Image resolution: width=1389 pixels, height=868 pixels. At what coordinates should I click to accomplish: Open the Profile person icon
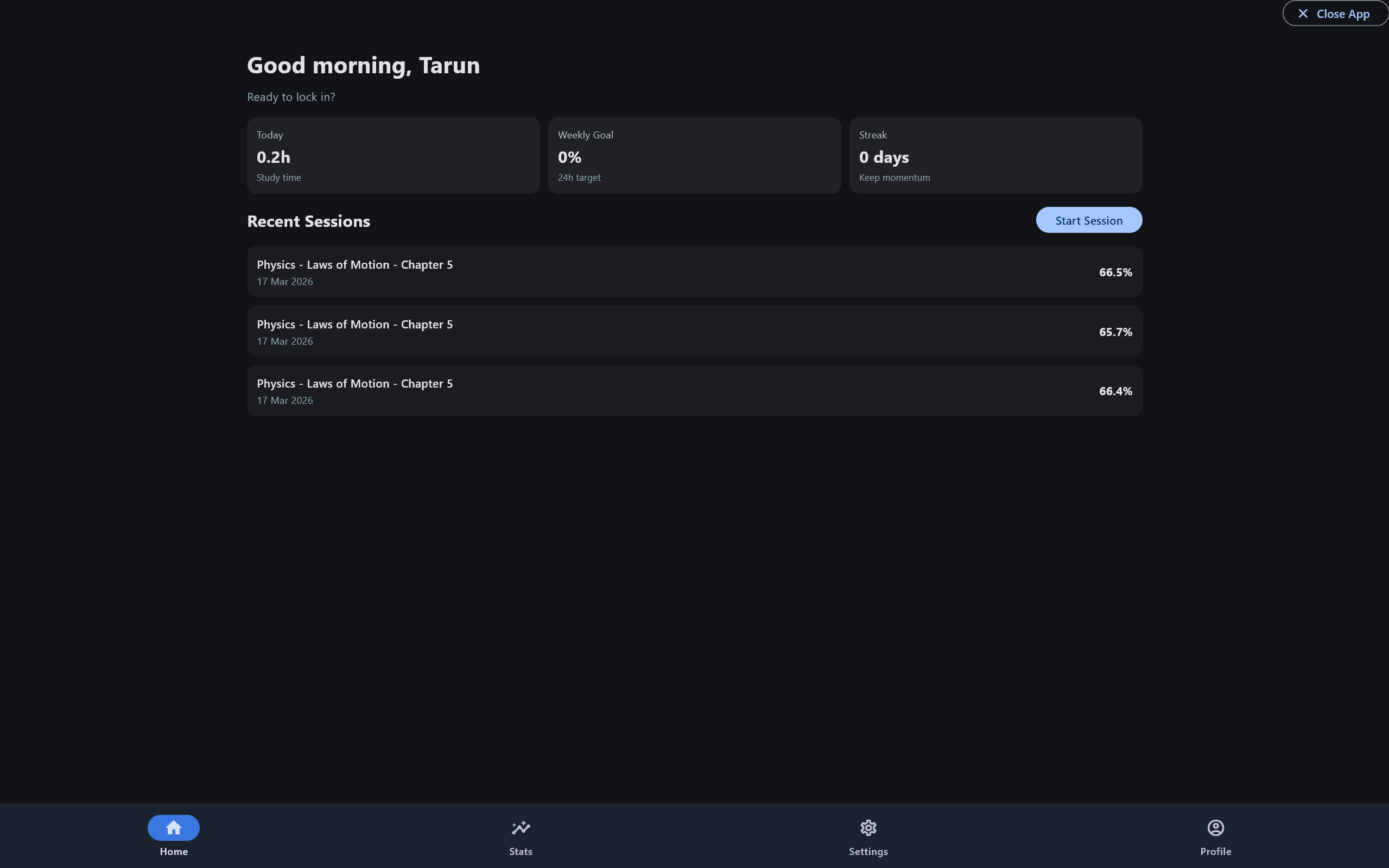coord(1215,827)
